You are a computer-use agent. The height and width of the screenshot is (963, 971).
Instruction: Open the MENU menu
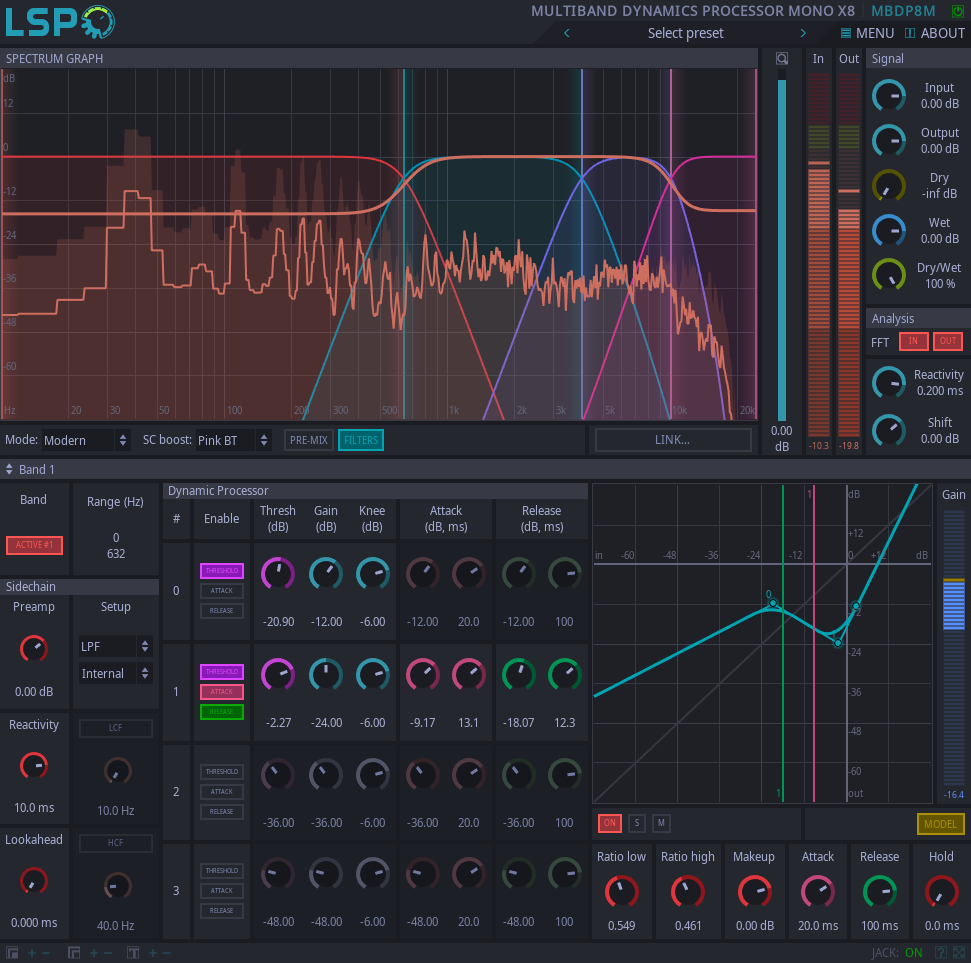click(866, 33)
